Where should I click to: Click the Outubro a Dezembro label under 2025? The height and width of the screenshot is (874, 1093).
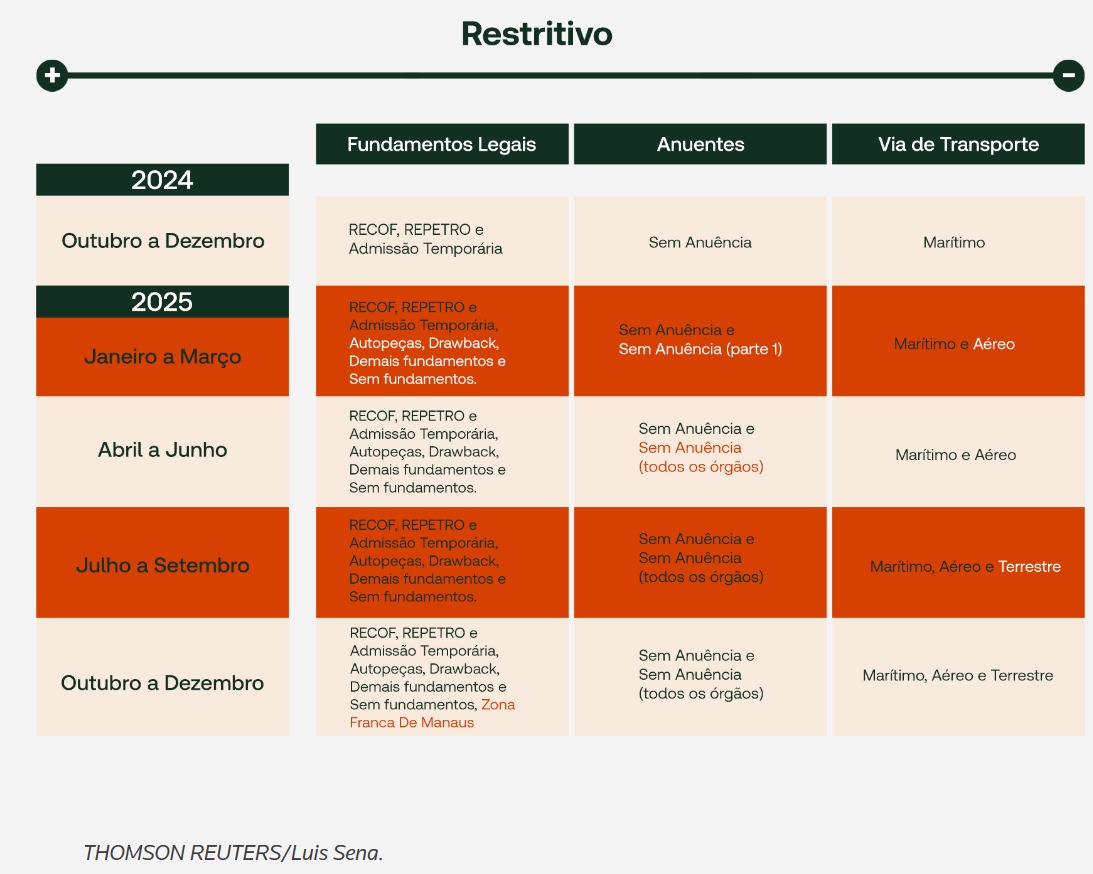162,683
